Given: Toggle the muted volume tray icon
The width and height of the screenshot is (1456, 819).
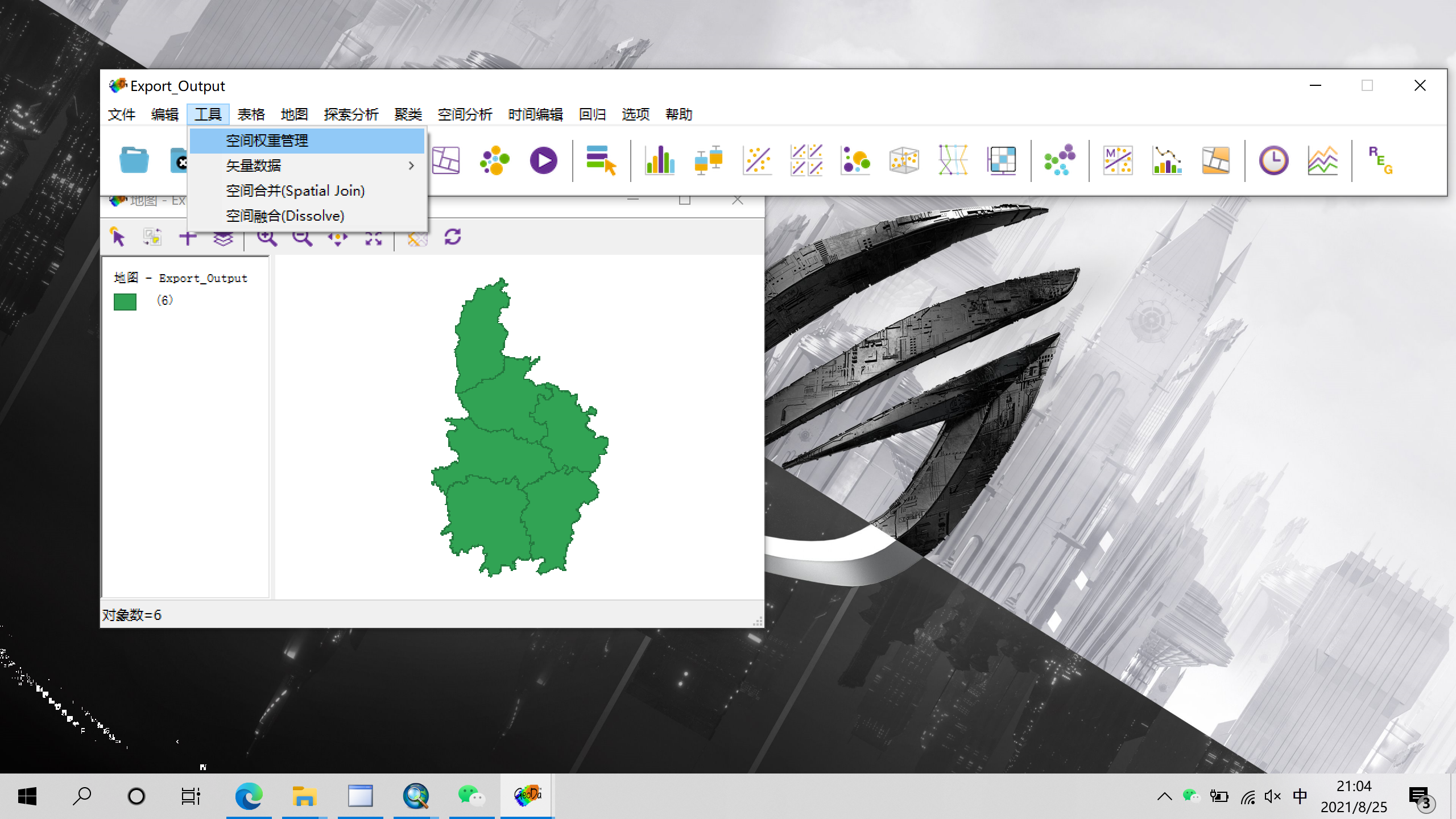Looking at the screenshot, I should click(1273, 796).
